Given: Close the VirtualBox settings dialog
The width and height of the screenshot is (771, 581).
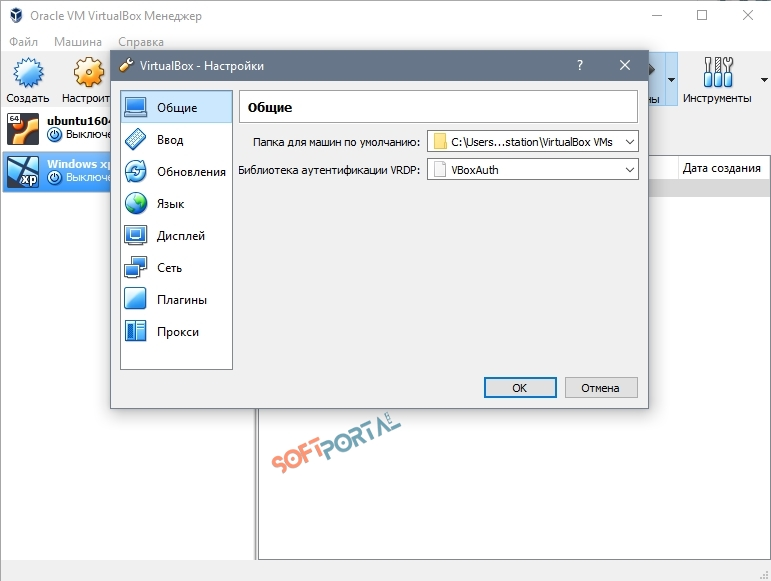Looking at the screenshot, I should point(624,65).
